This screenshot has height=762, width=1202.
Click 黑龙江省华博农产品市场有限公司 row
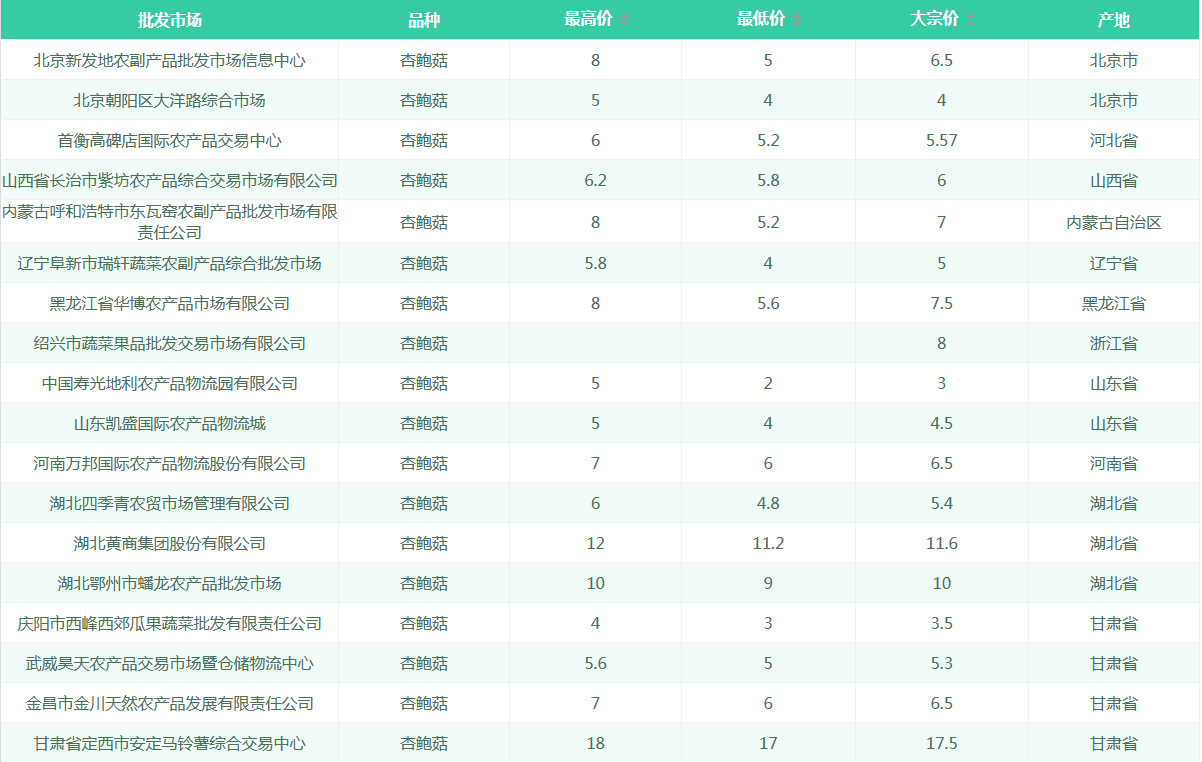pos(169,303)
